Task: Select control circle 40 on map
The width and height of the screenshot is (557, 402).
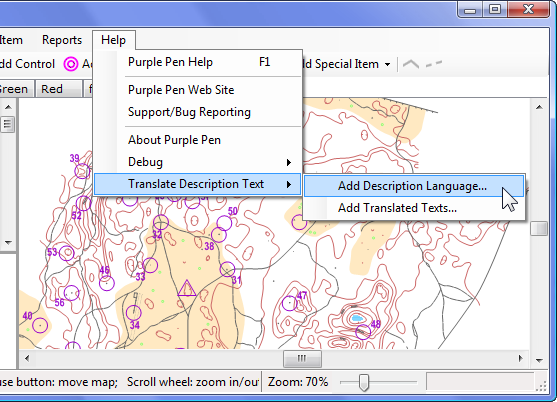Action: pos(40,326)
